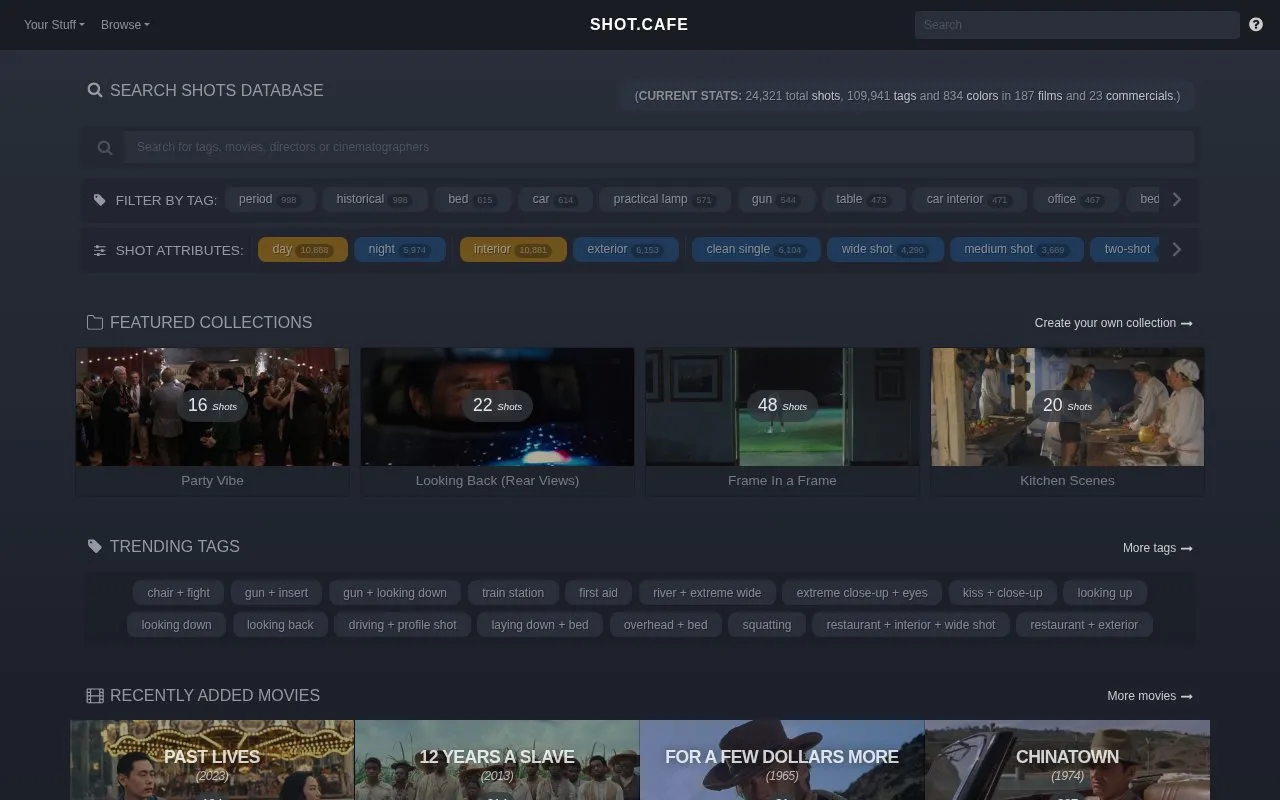Screen dimensions: 1280x800
Task: Show more shot attributes with the right chevron
Action: pyautogui.click(x=1177, y=249)
